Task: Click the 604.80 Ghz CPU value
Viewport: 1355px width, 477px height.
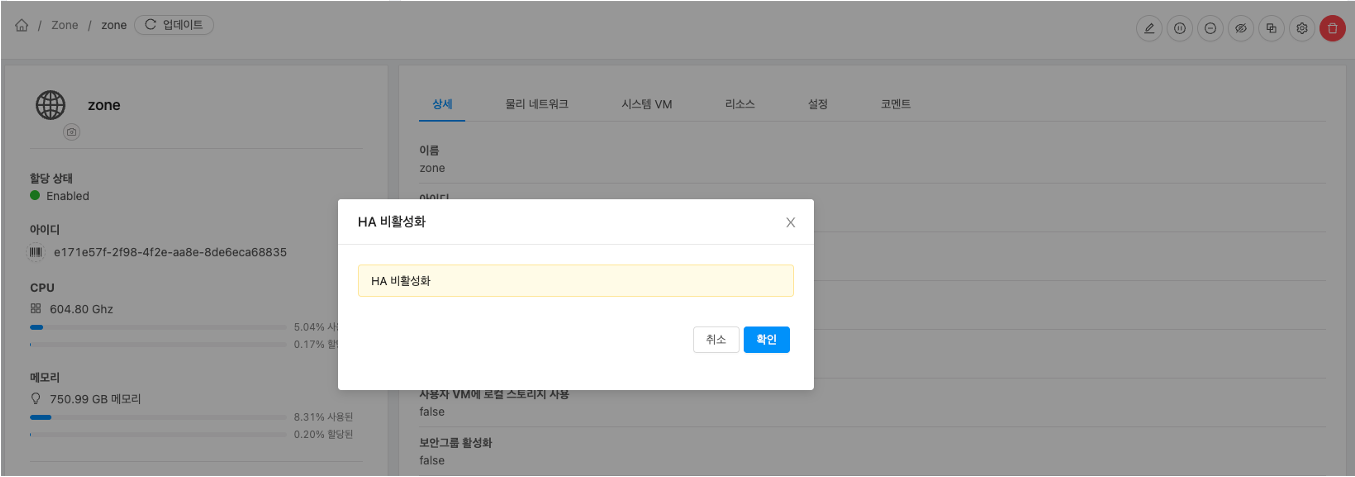Action: click(x=81, y=309)
